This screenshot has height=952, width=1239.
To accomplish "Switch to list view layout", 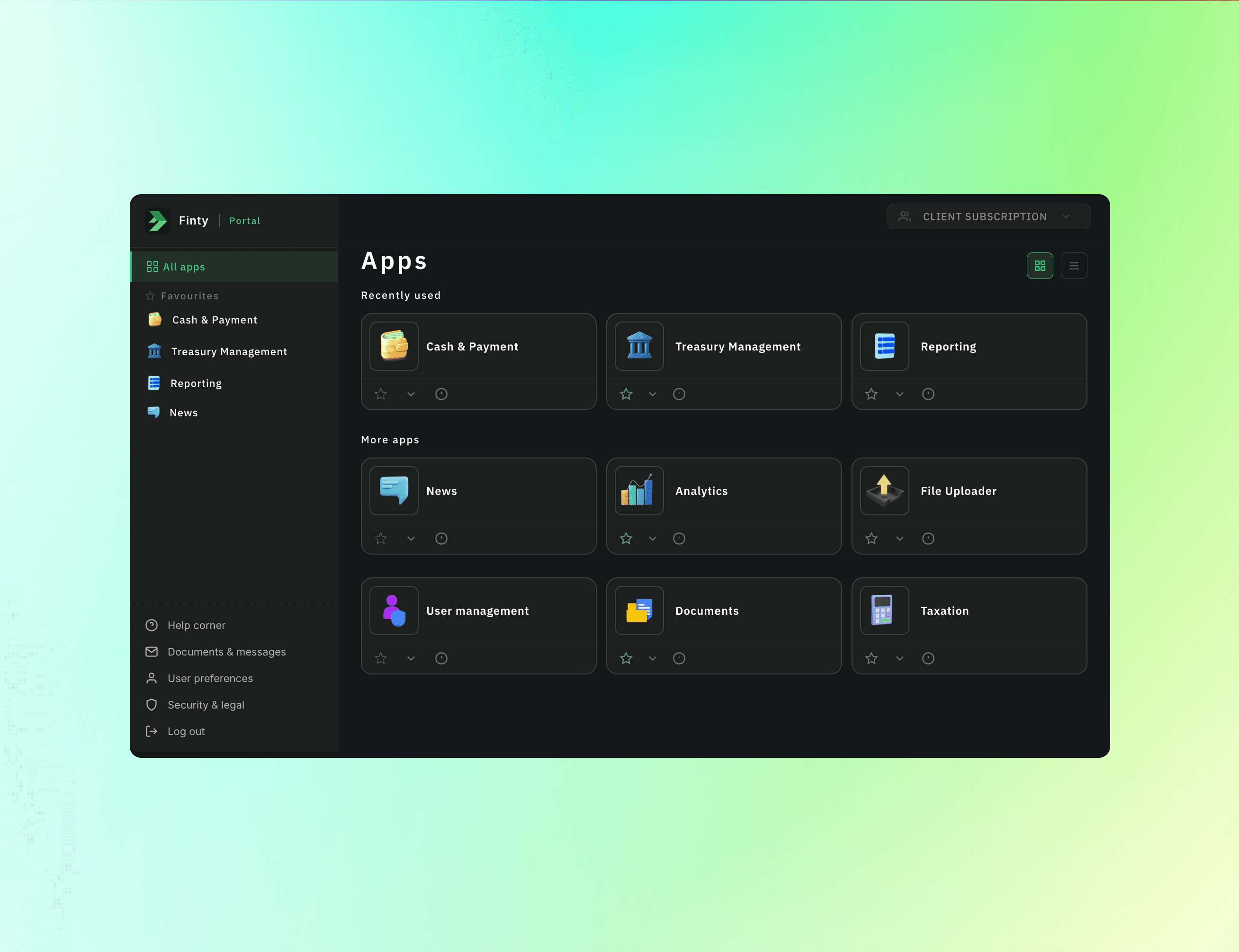I will [1074, 266].
